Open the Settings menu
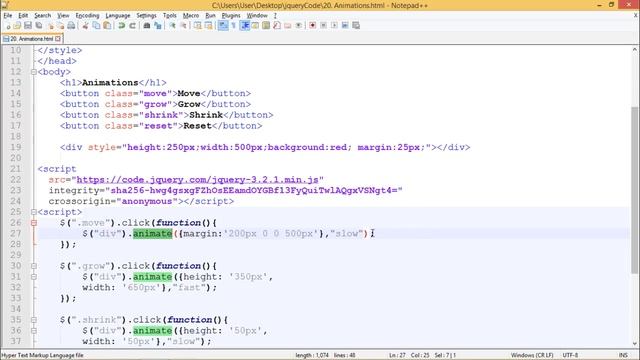The image size is (640, 360). pyautogui.click(x=146, y=16)
